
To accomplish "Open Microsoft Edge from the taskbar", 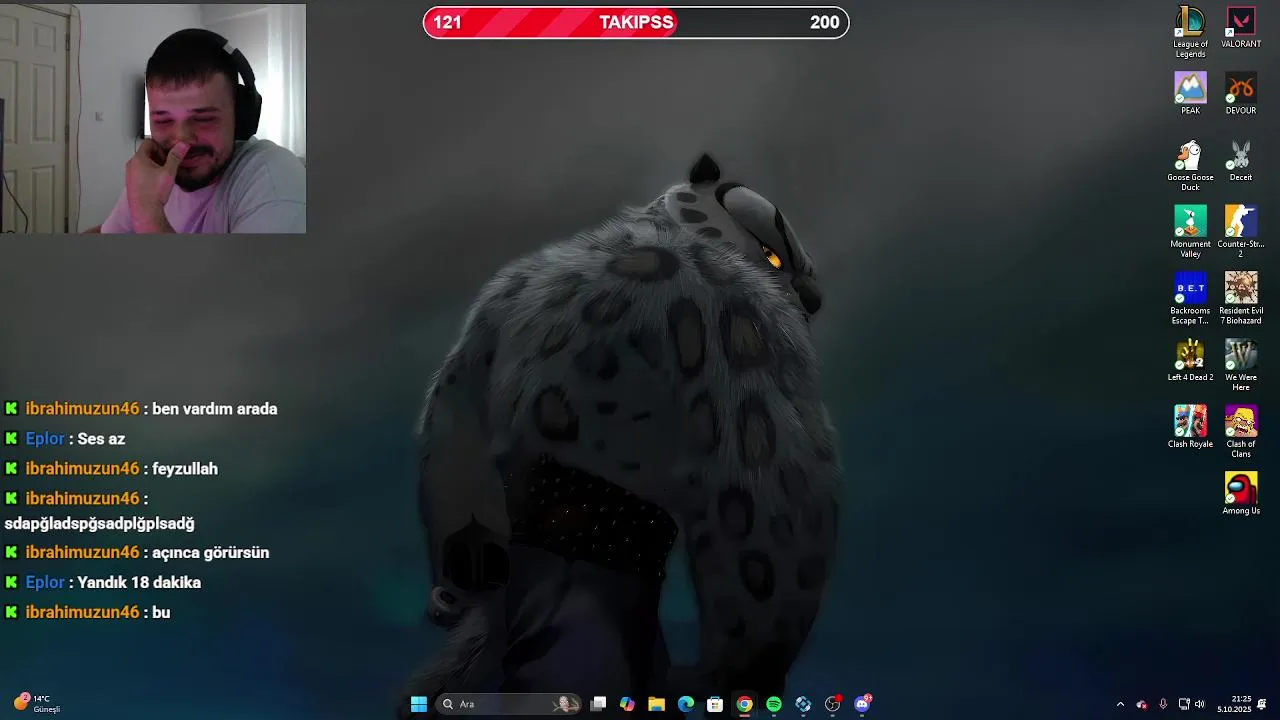I will click(x=686, y=704).
